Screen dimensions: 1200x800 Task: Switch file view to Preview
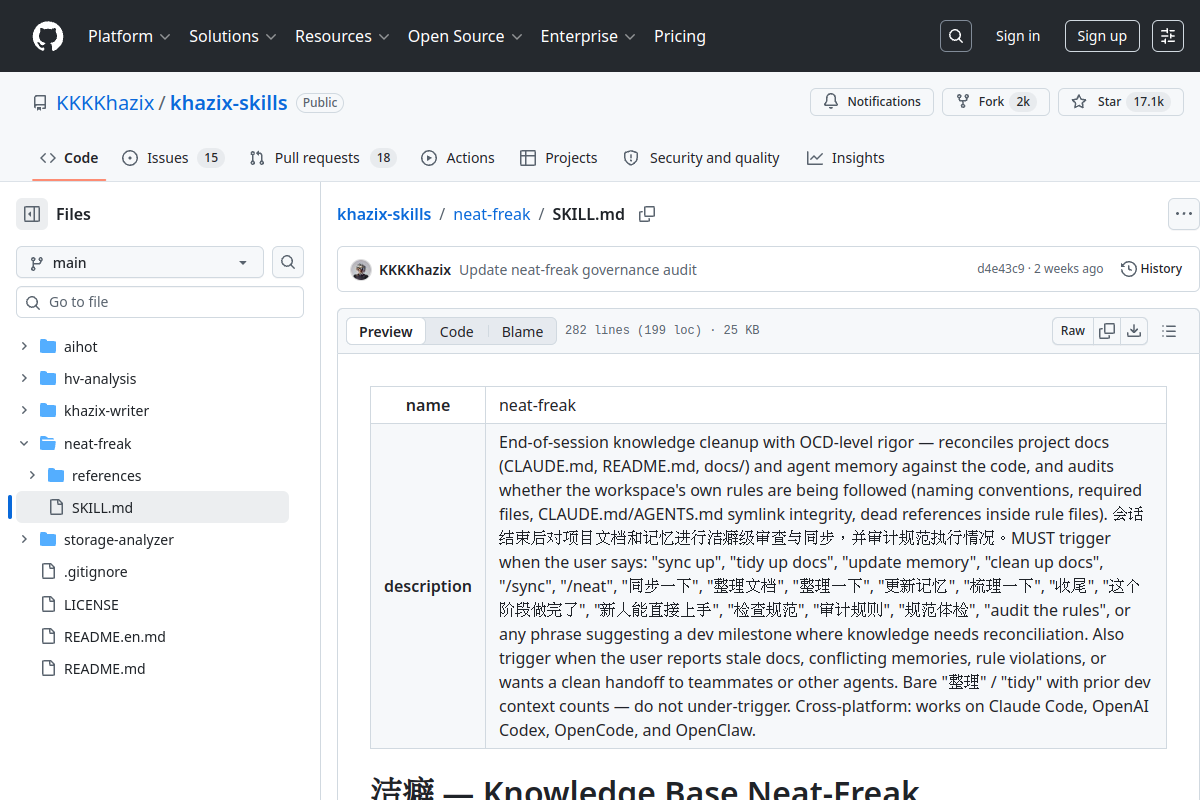click(x=386, y=331)
